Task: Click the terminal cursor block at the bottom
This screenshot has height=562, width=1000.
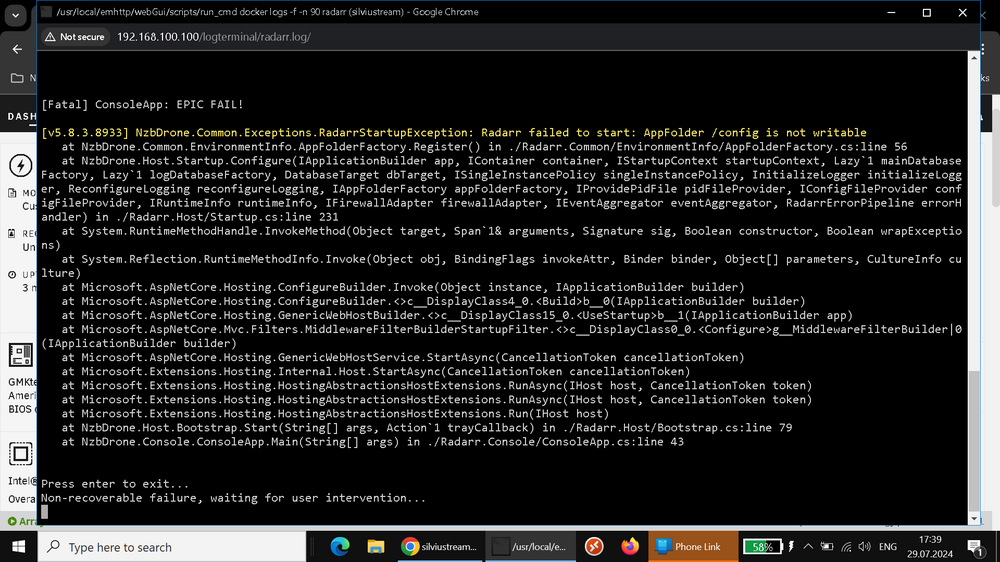Action: [x=45, y=512]
